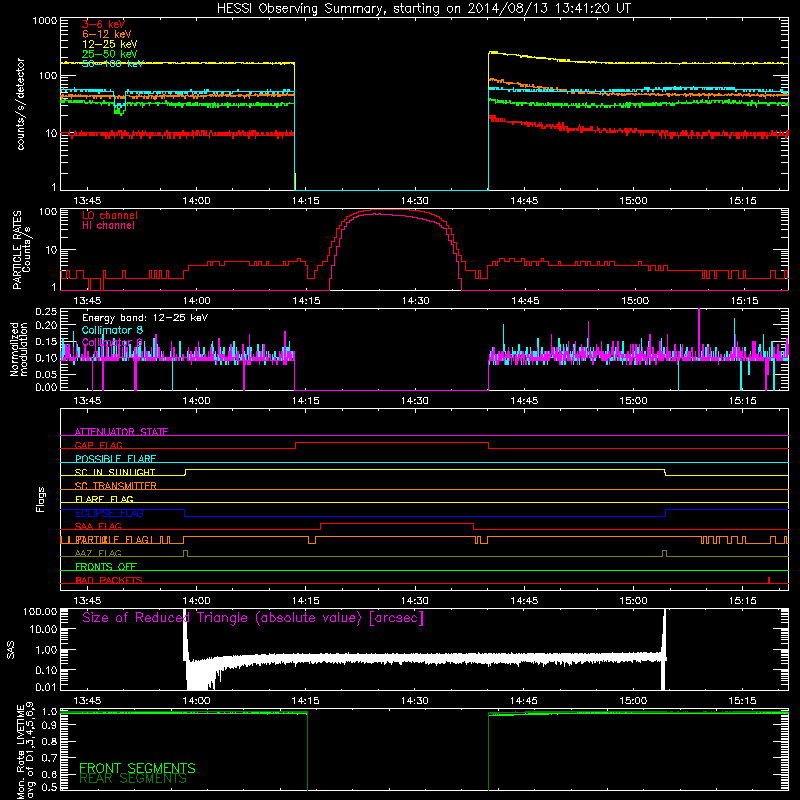800x800 pixels.
Task: Select the green 'FRONTS OFF' label
Action: tap(106, 566)
